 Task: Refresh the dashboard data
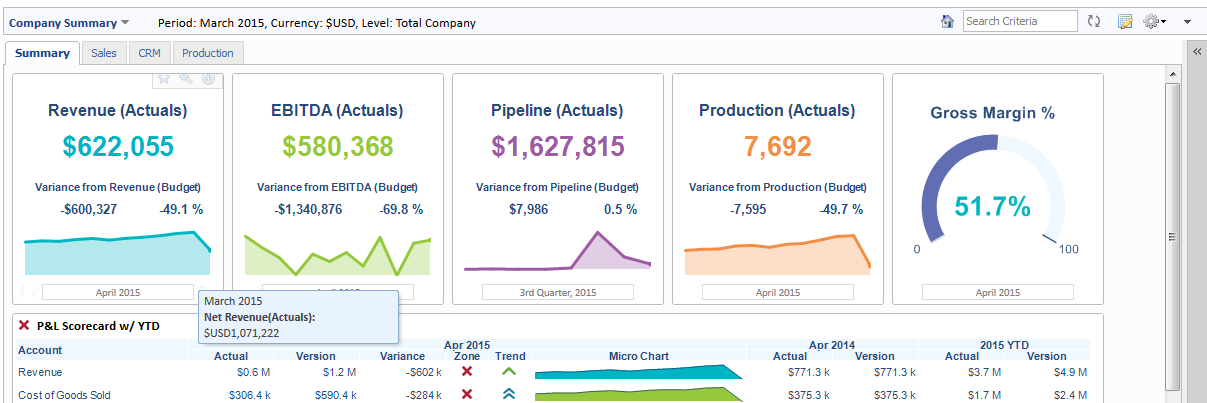1094,21
